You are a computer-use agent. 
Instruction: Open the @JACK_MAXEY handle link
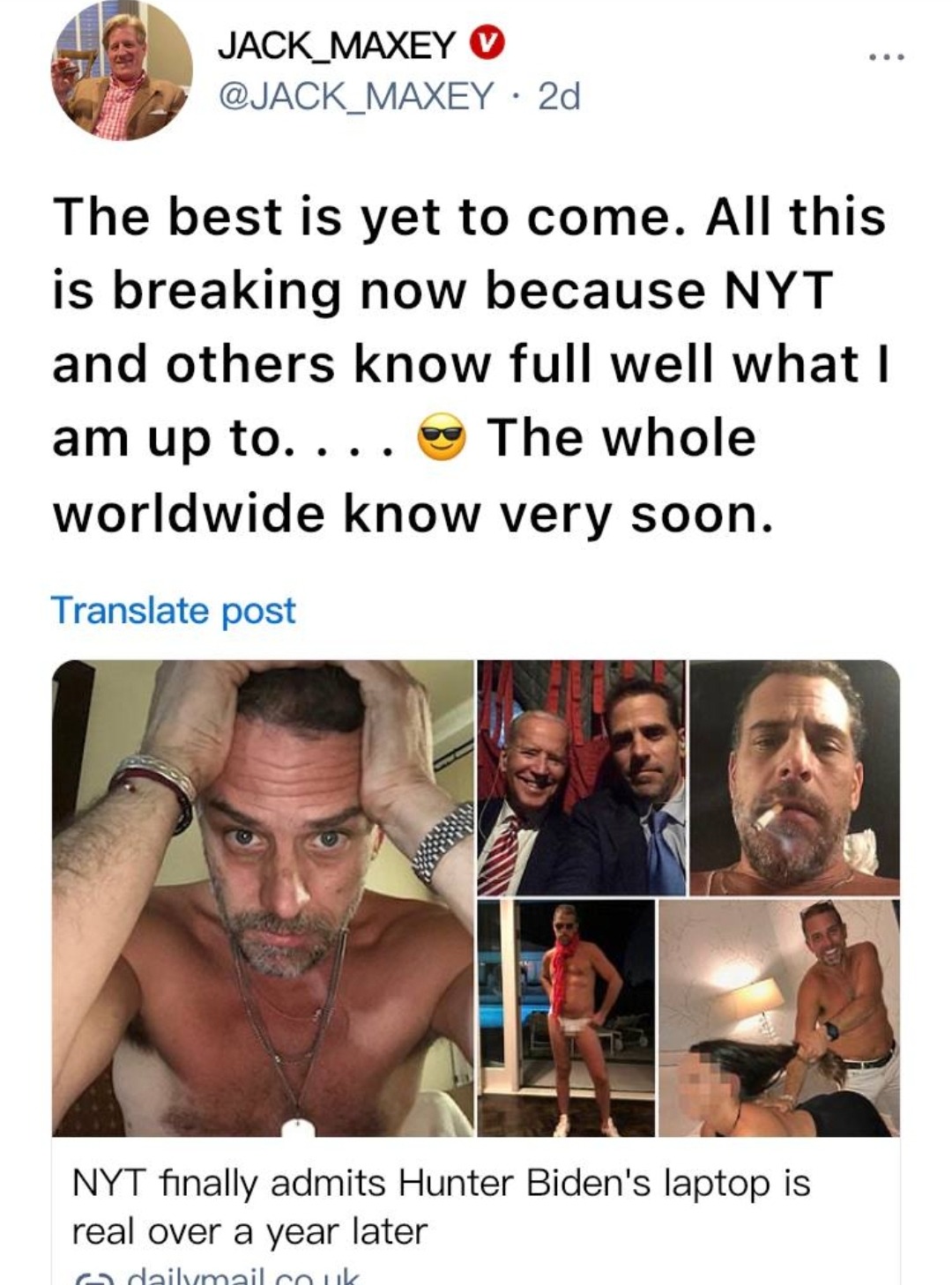pos(355,95)
